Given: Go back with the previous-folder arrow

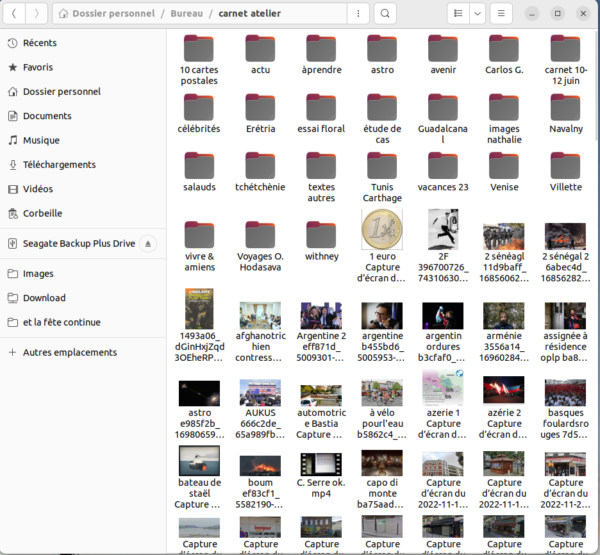Looking at the screenshot, I should 14,14.
